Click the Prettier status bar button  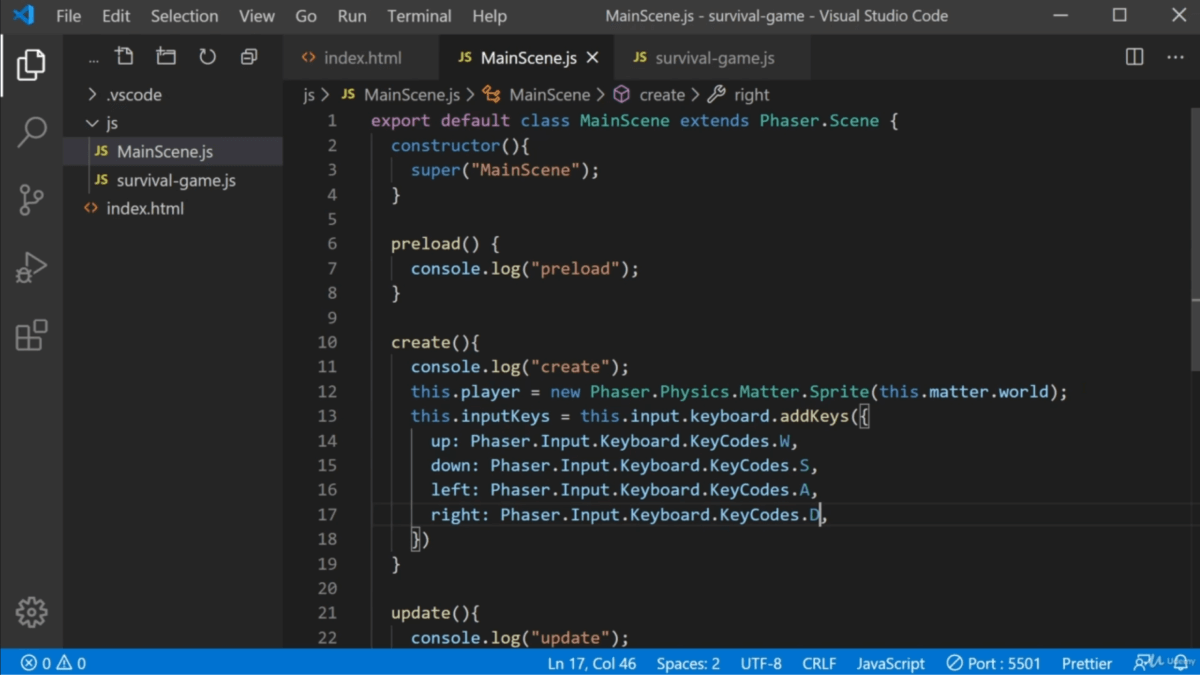1086,663
